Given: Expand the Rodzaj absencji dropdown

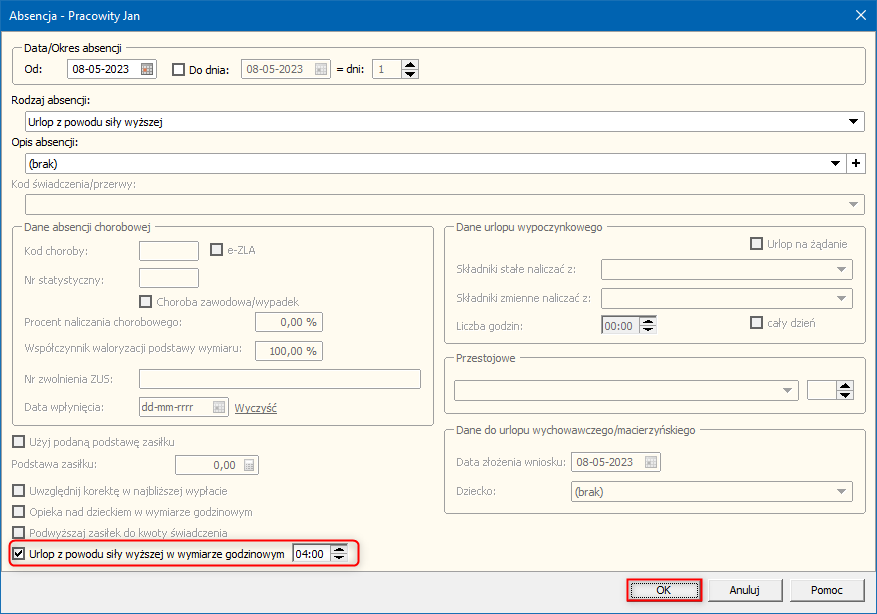Looking at the screenshot, I should [x=854, y=122].
